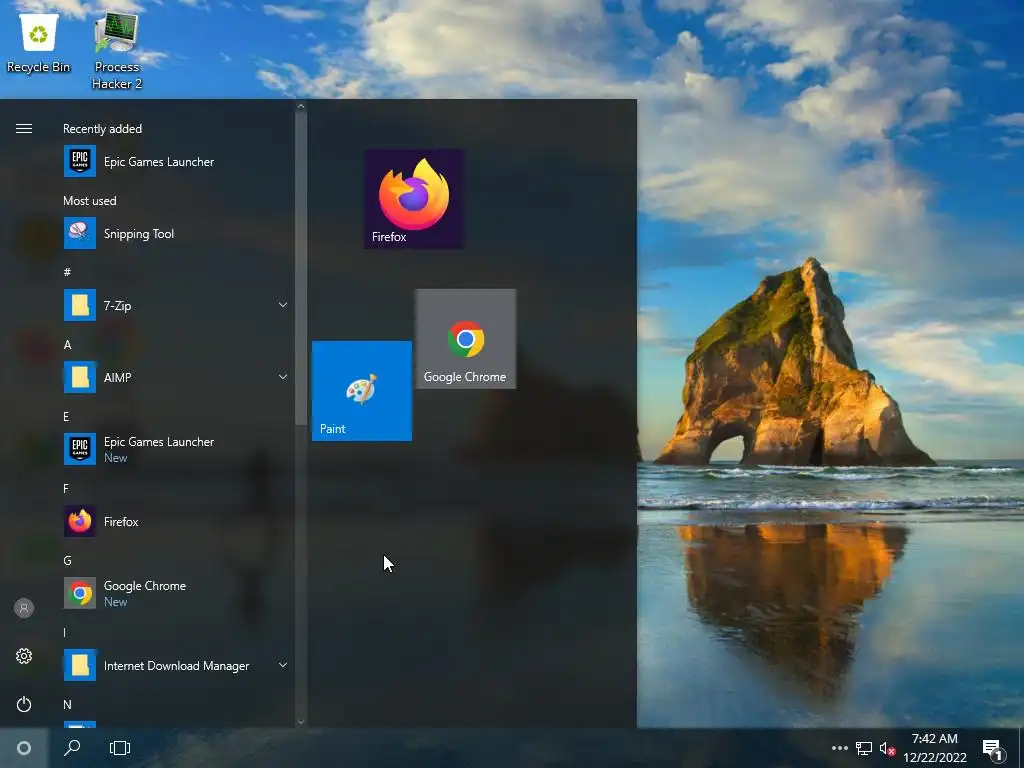Launch Epic Games Launcher under section E
The height and width of the screenshot is (768, 1024).
click(x=175, y=449)
